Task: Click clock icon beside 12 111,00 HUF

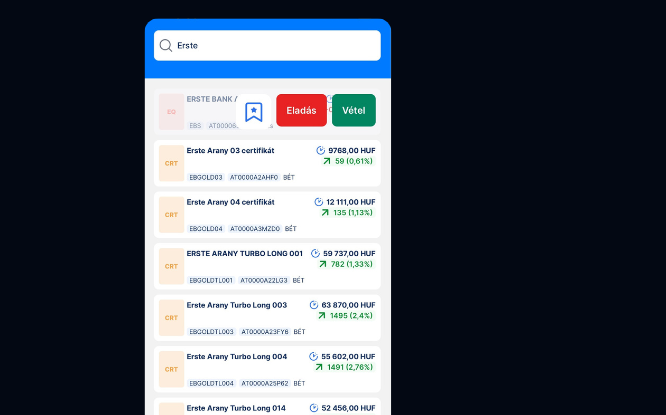Action: tap(318, 202)
